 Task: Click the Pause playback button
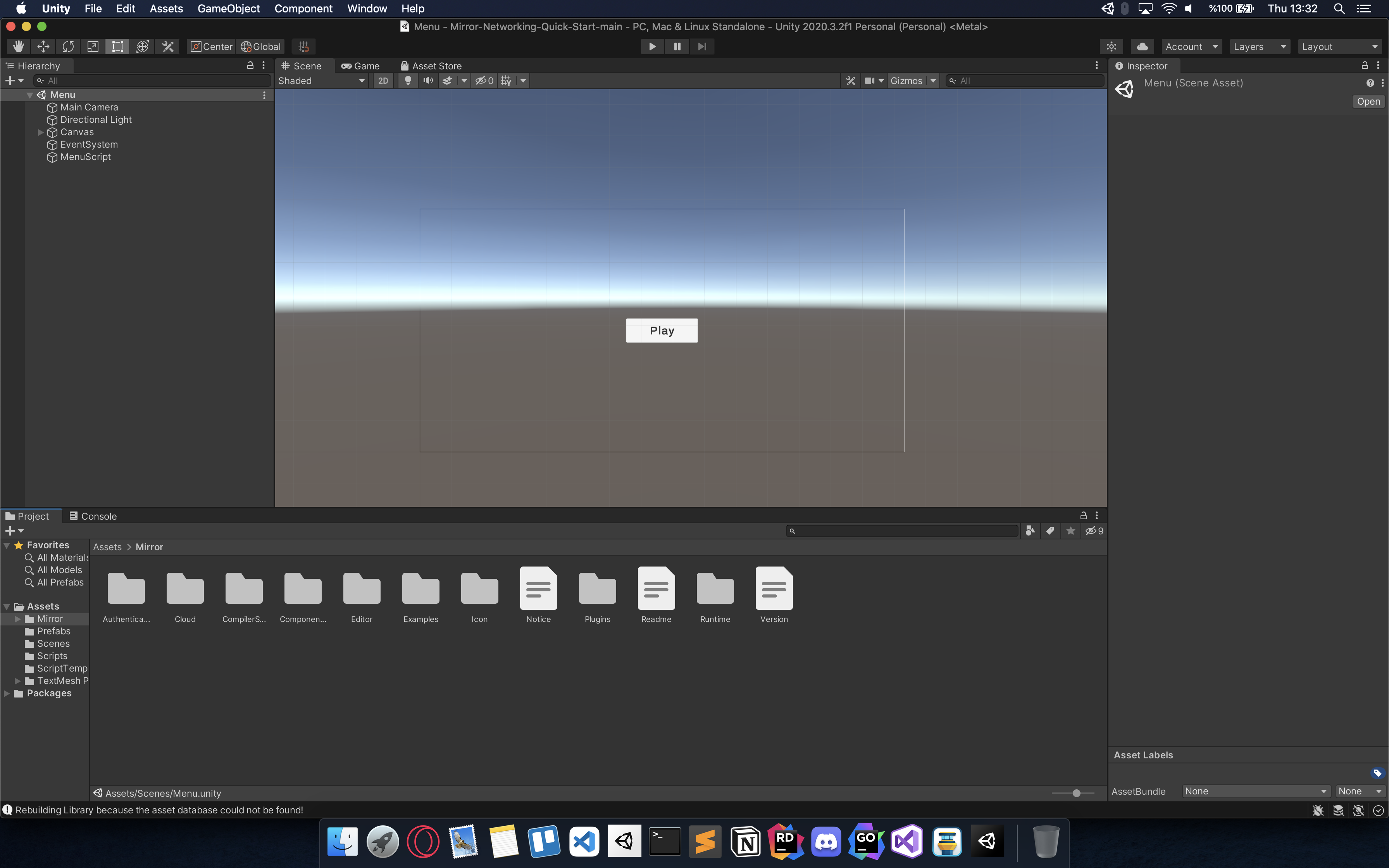coord(677,46)
